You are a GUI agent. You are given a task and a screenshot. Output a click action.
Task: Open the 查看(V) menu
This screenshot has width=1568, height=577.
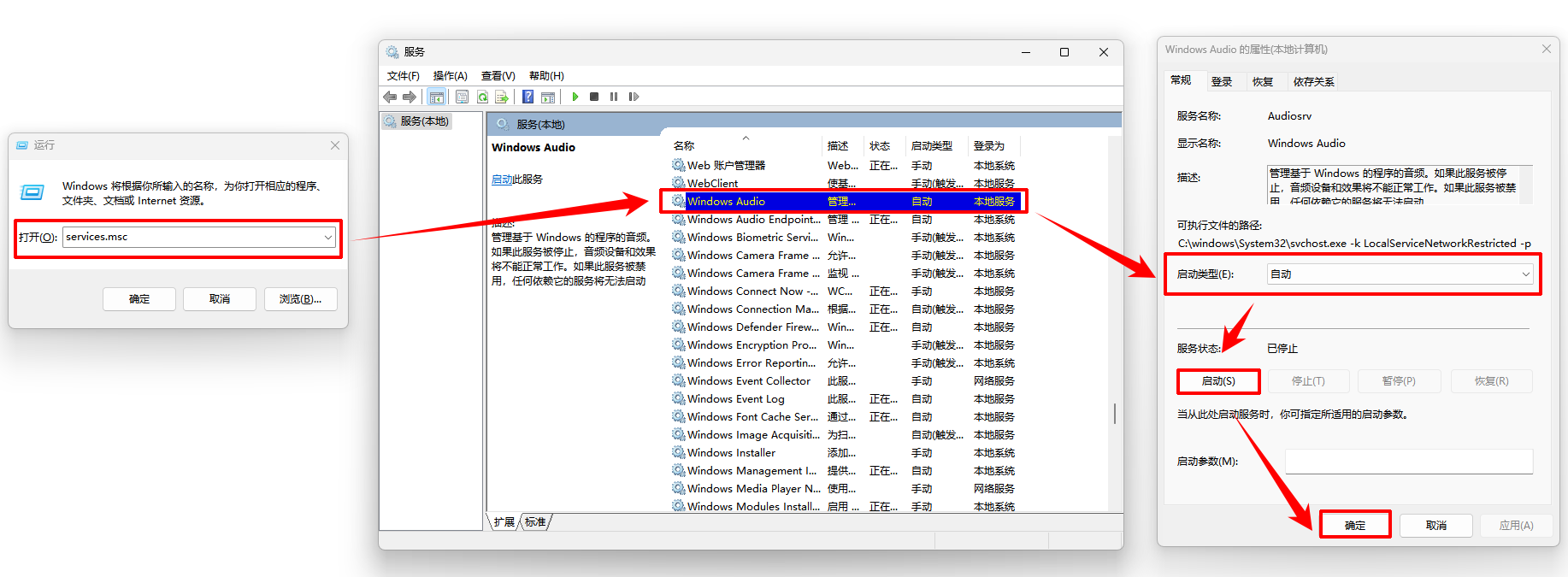(x=498, y=76)
